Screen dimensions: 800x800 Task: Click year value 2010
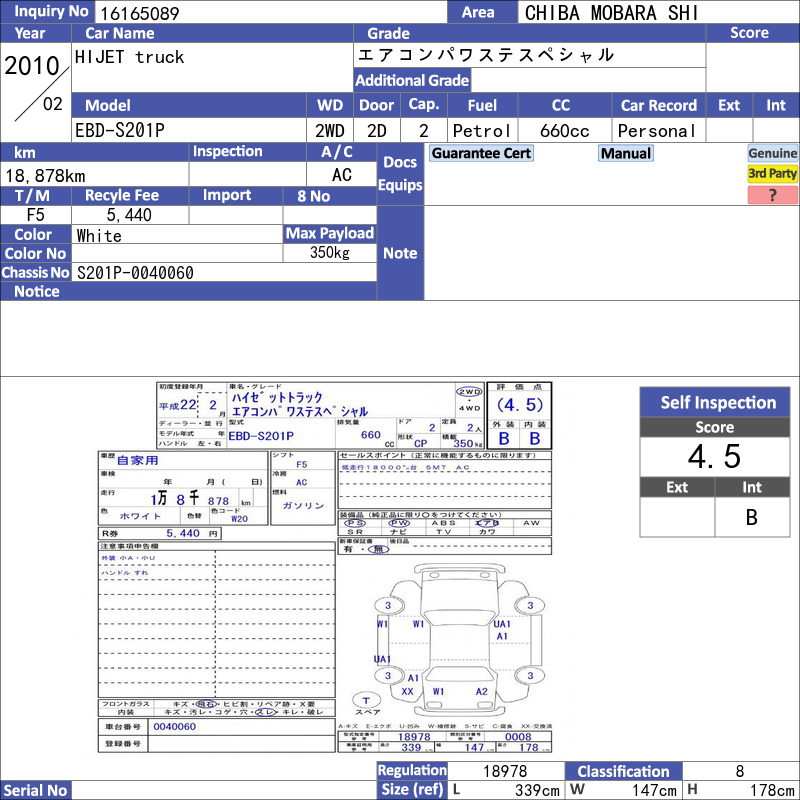pyautogui.click(x=32, y=65)
